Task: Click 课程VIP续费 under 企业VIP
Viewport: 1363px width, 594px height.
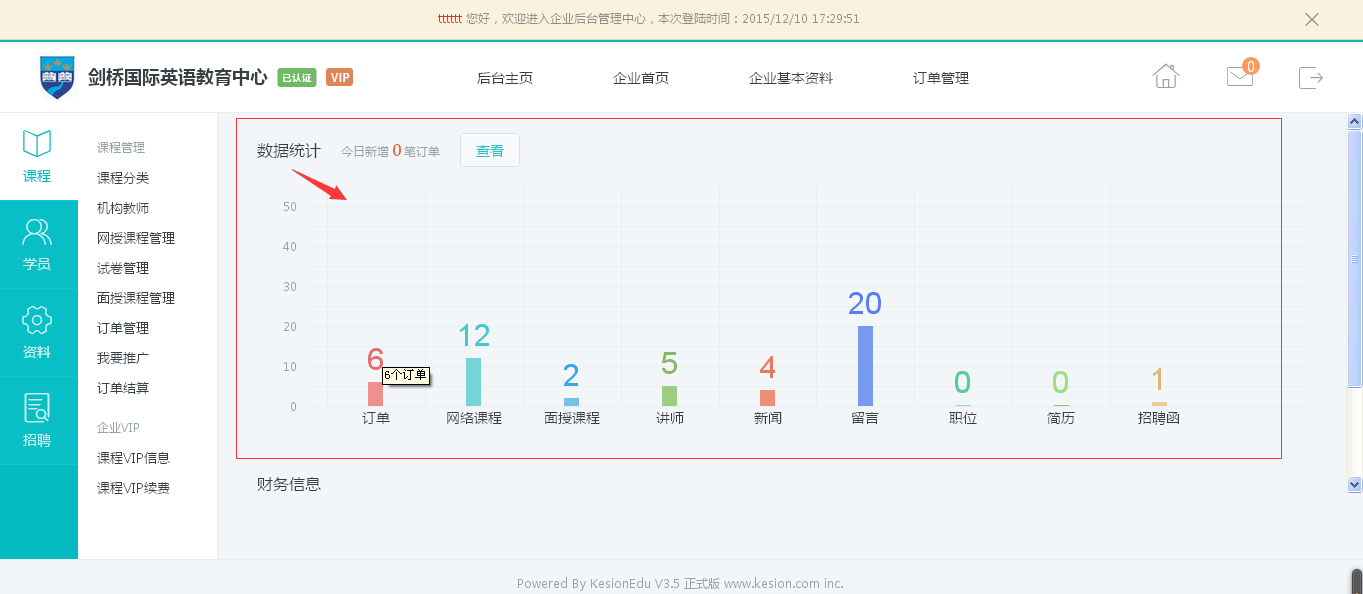Action: [132, 487]
